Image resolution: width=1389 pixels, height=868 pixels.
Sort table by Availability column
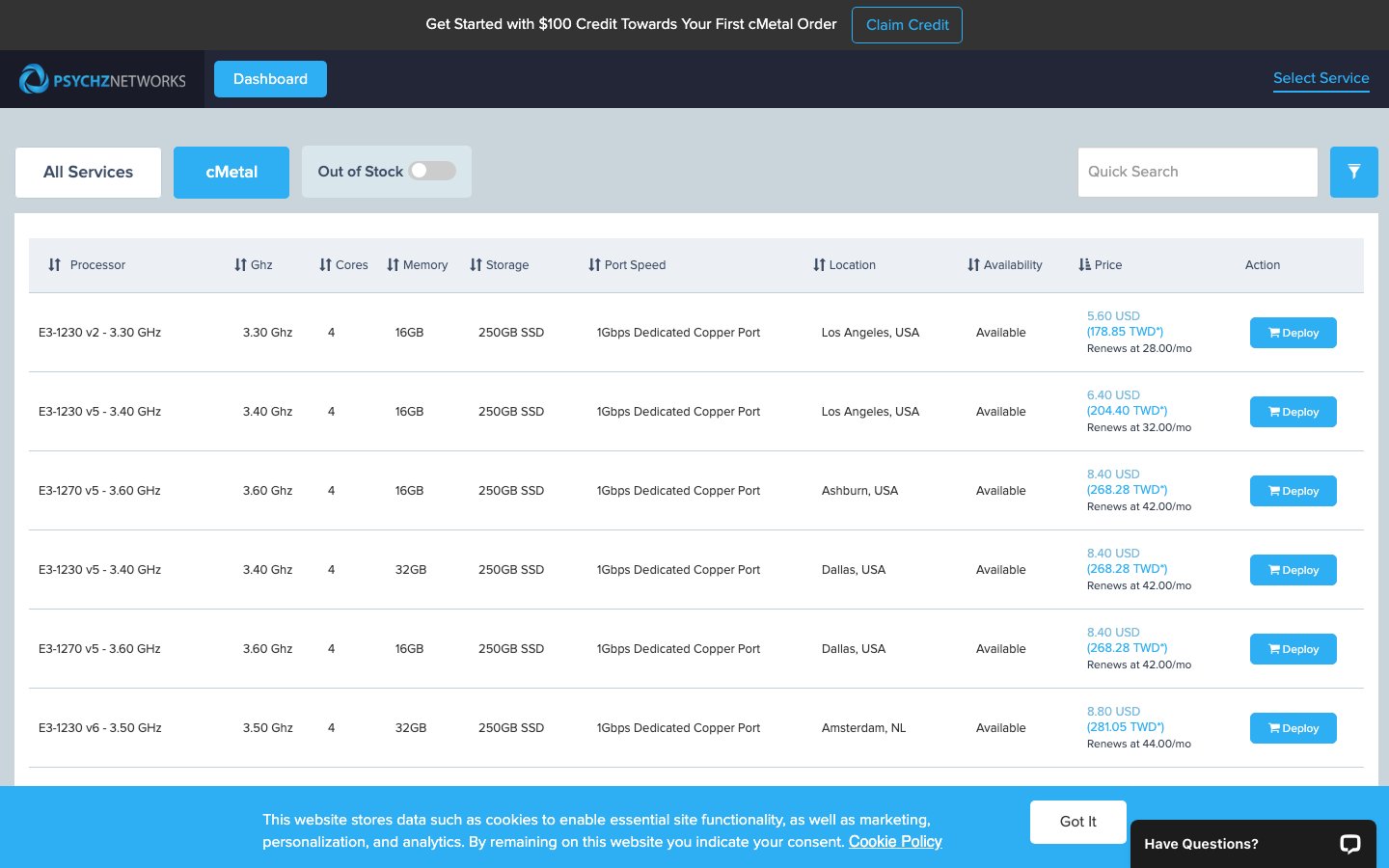point(1005,265)
